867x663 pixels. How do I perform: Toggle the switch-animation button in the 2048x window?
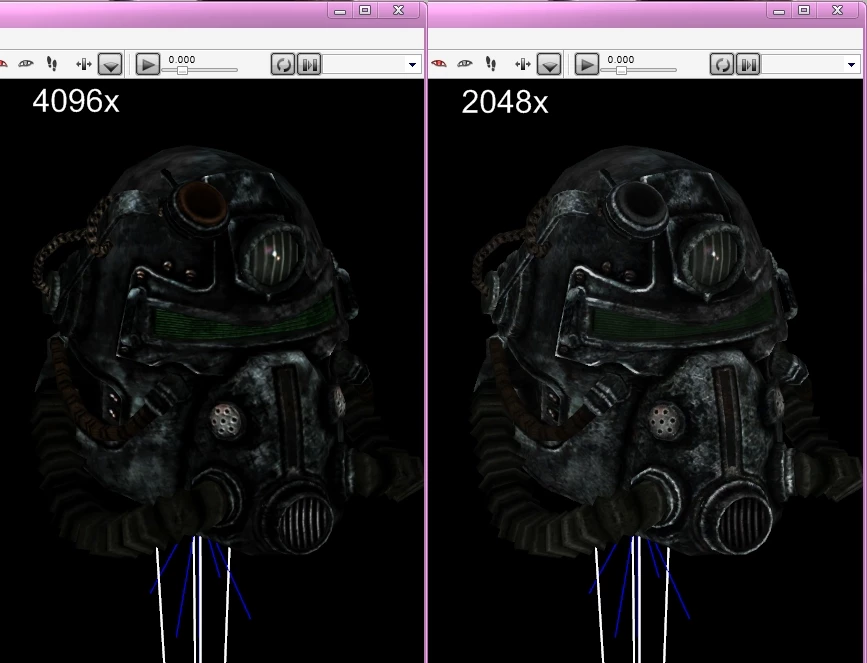pos(748,64)
